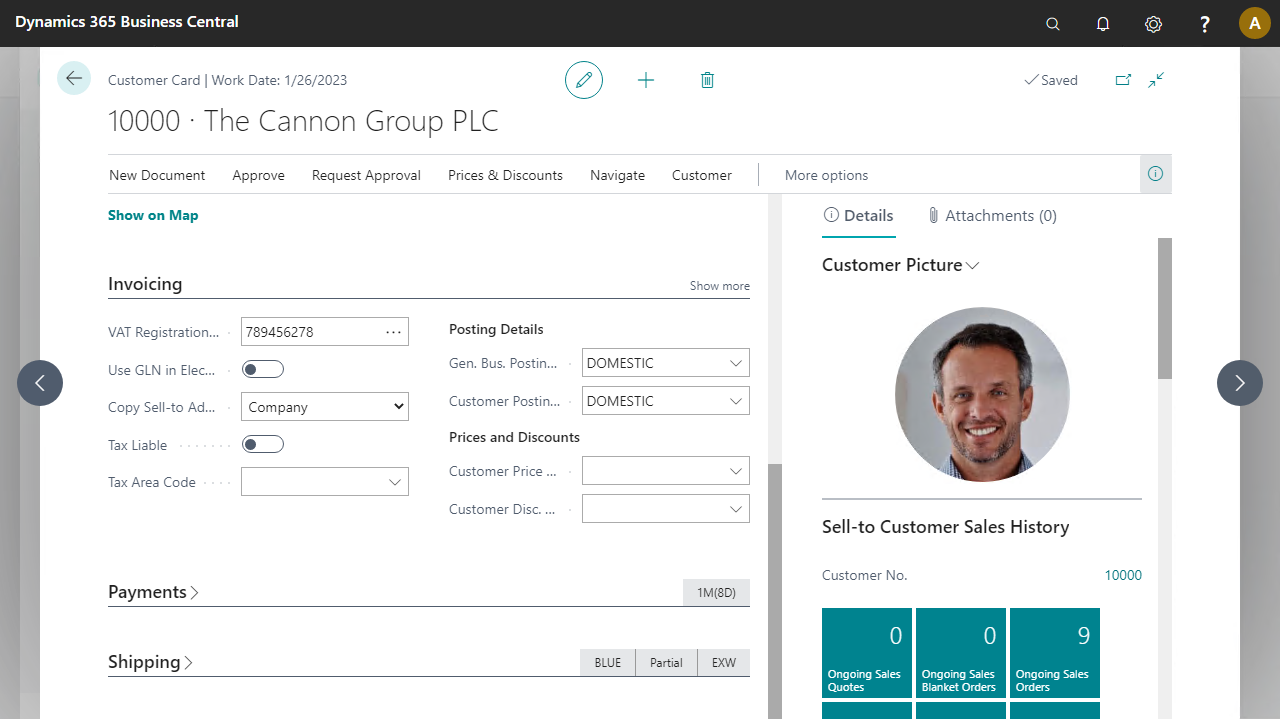
Task: Click the Partial shipping summary
Action: pyautogui.click(x=666, y=663)
